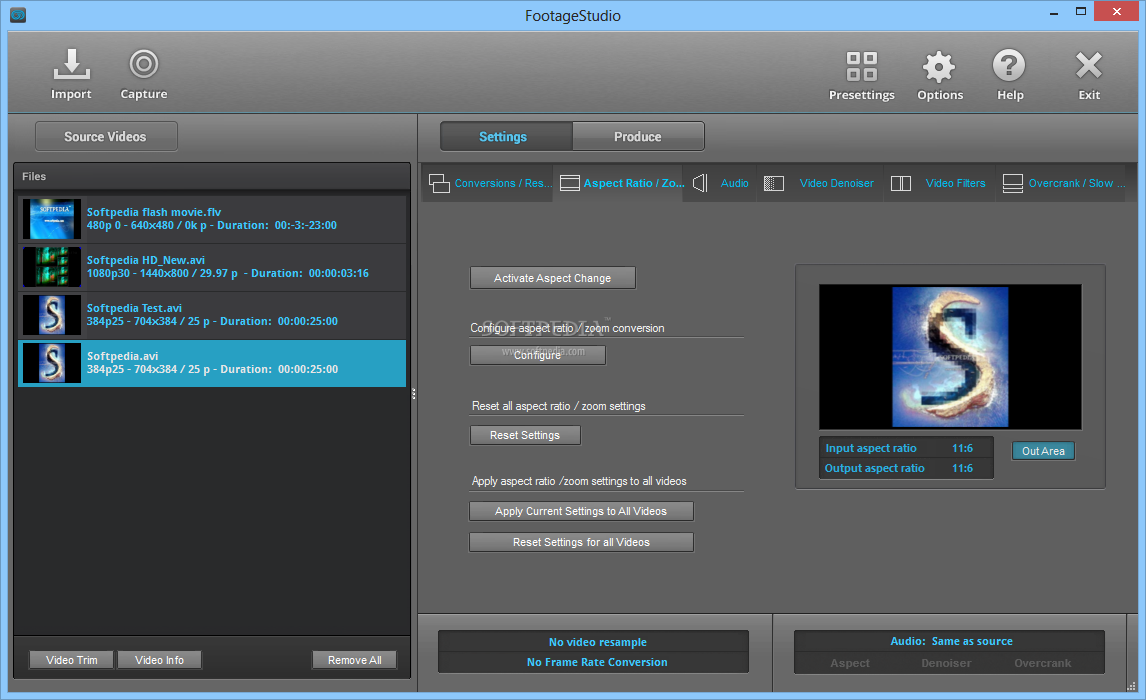Click the Audio speaker icon
The image size is (1146, 700).
pos(700,183)
